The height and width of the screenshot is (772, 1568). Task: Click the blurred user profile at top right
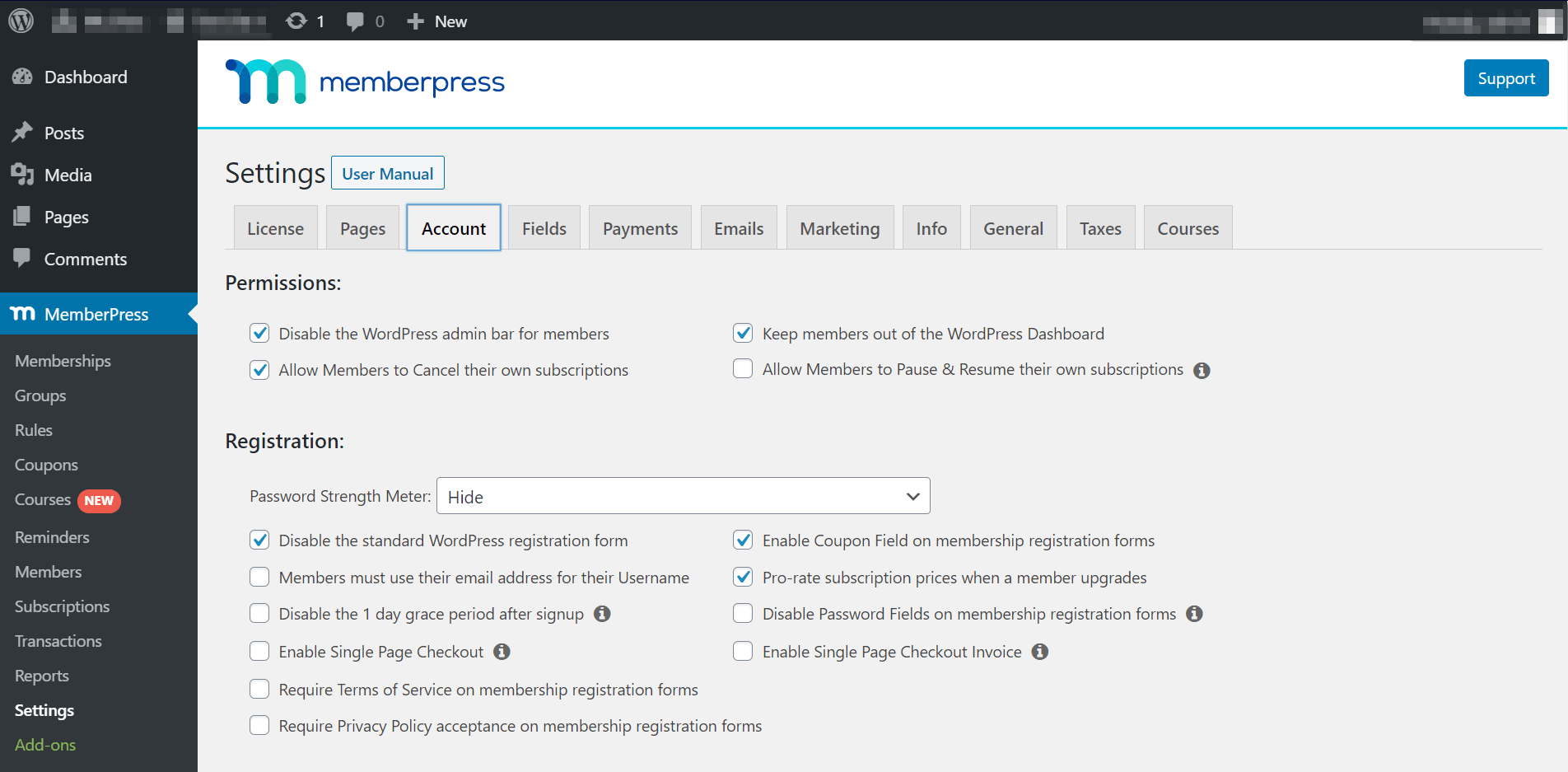(x=1492, y=22)
